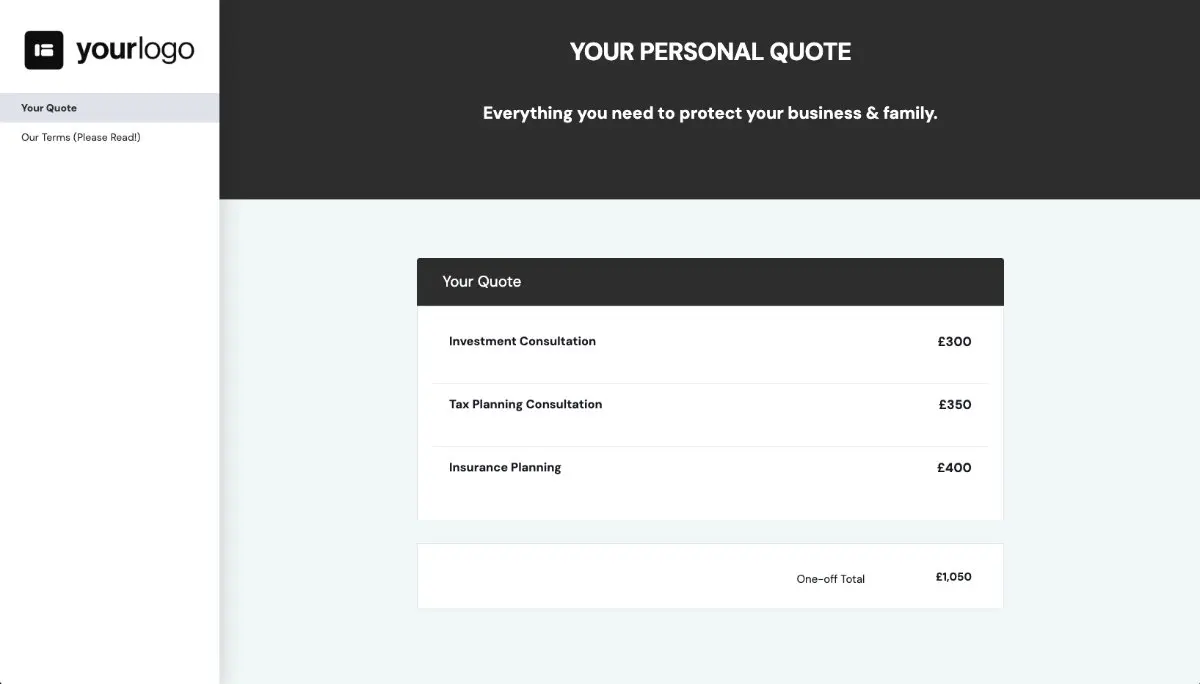Click the £400 Insurance Planning price

tap(953, 467)
